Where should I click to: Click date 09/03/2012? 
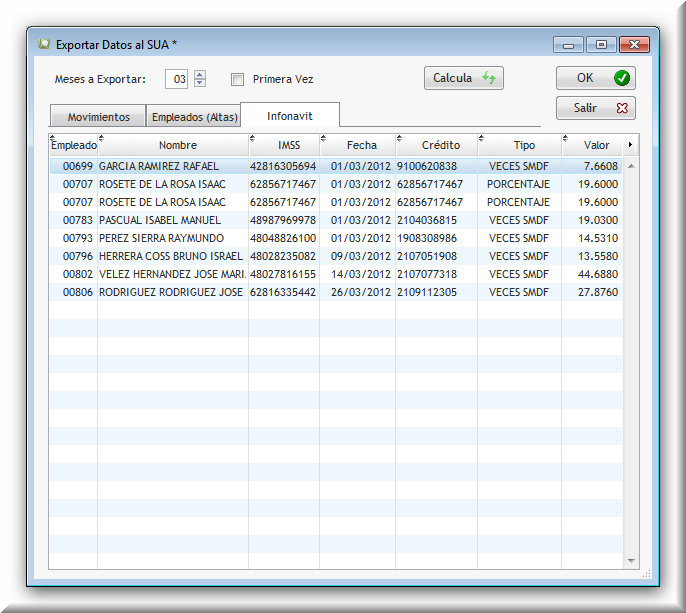tap(360, 256)
